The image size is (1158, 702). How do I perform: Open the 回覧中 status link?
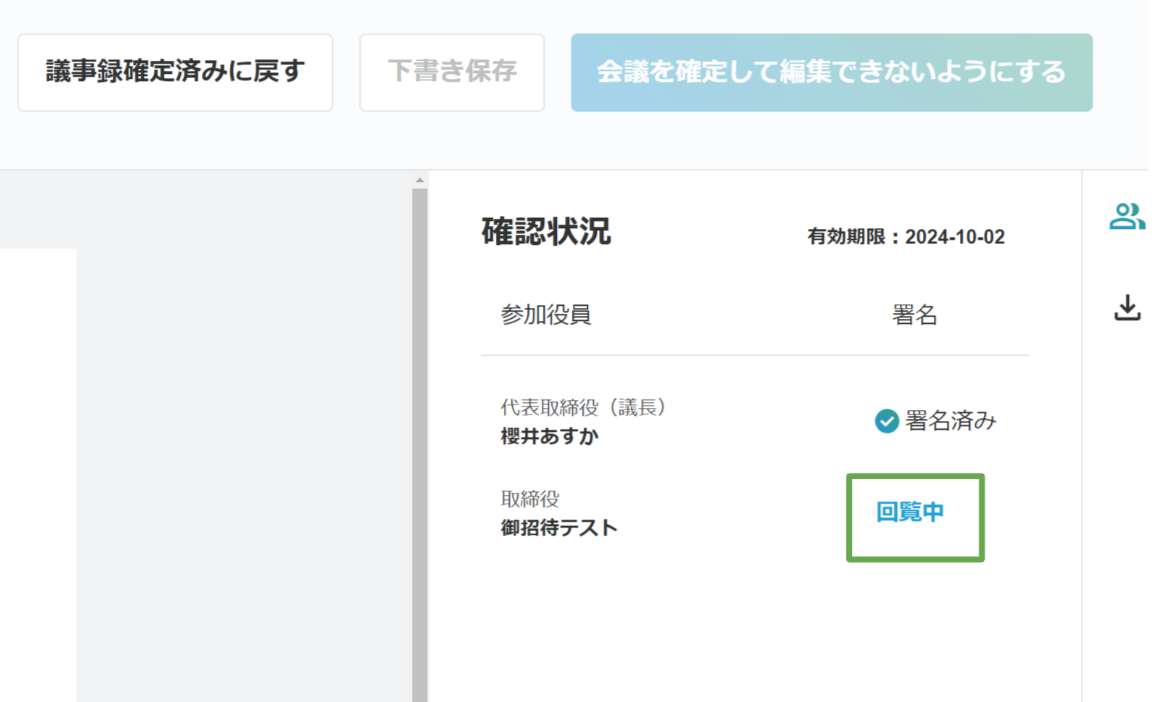(910, 513)
